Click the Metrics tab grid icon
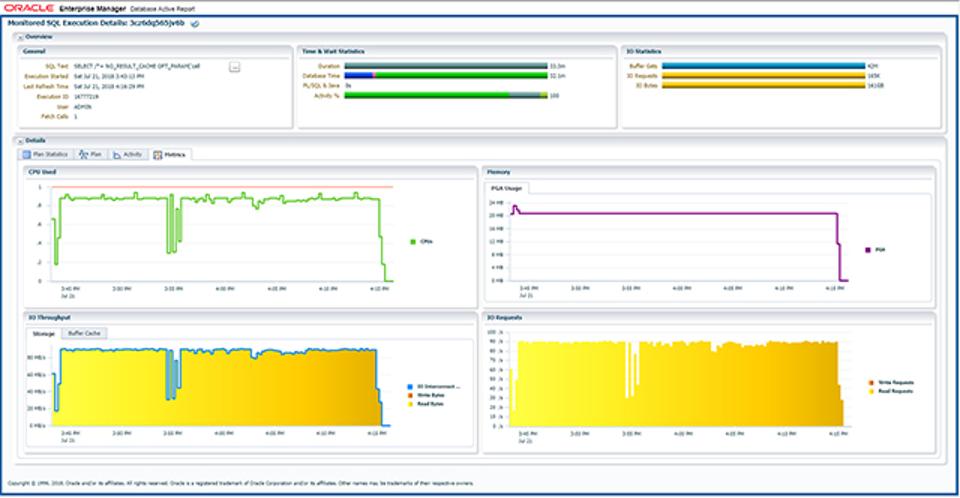 coord(158,155)
